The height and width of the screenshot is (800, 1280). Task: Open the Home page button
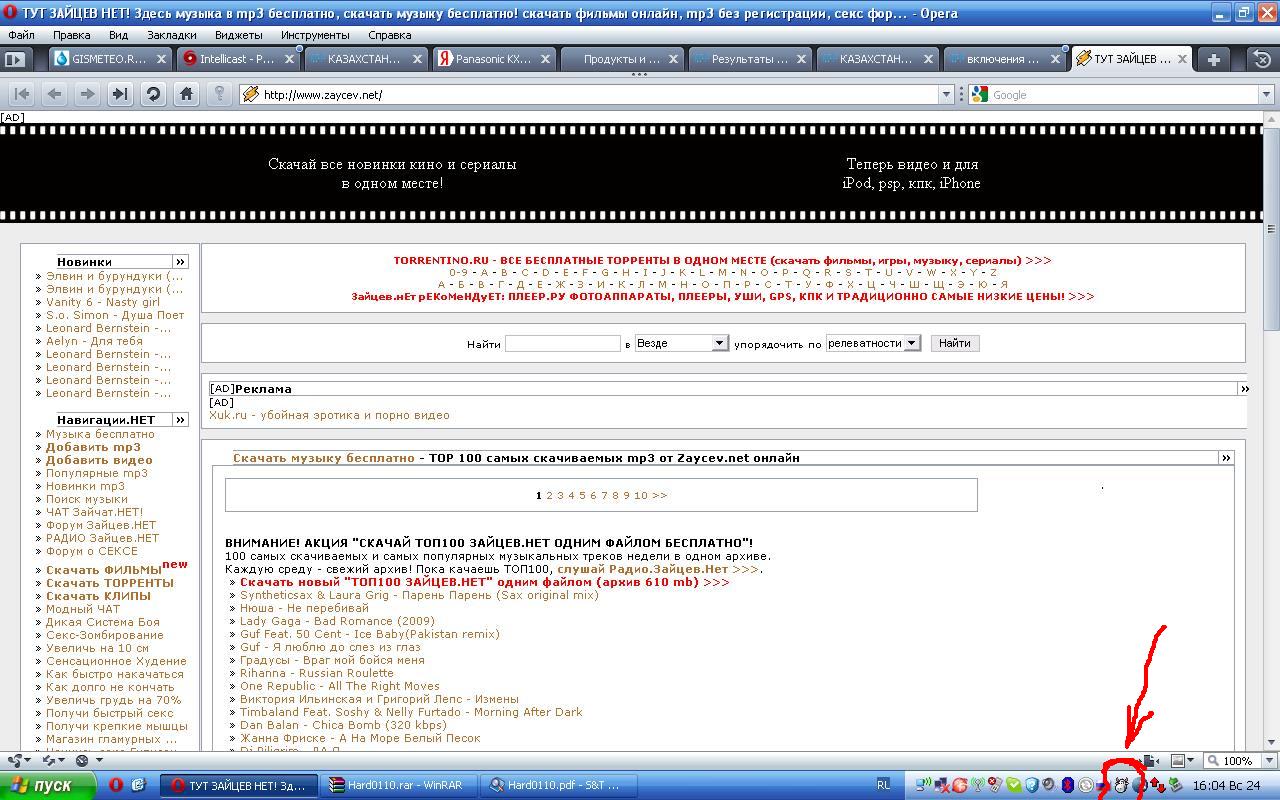(x=186, y=94)
